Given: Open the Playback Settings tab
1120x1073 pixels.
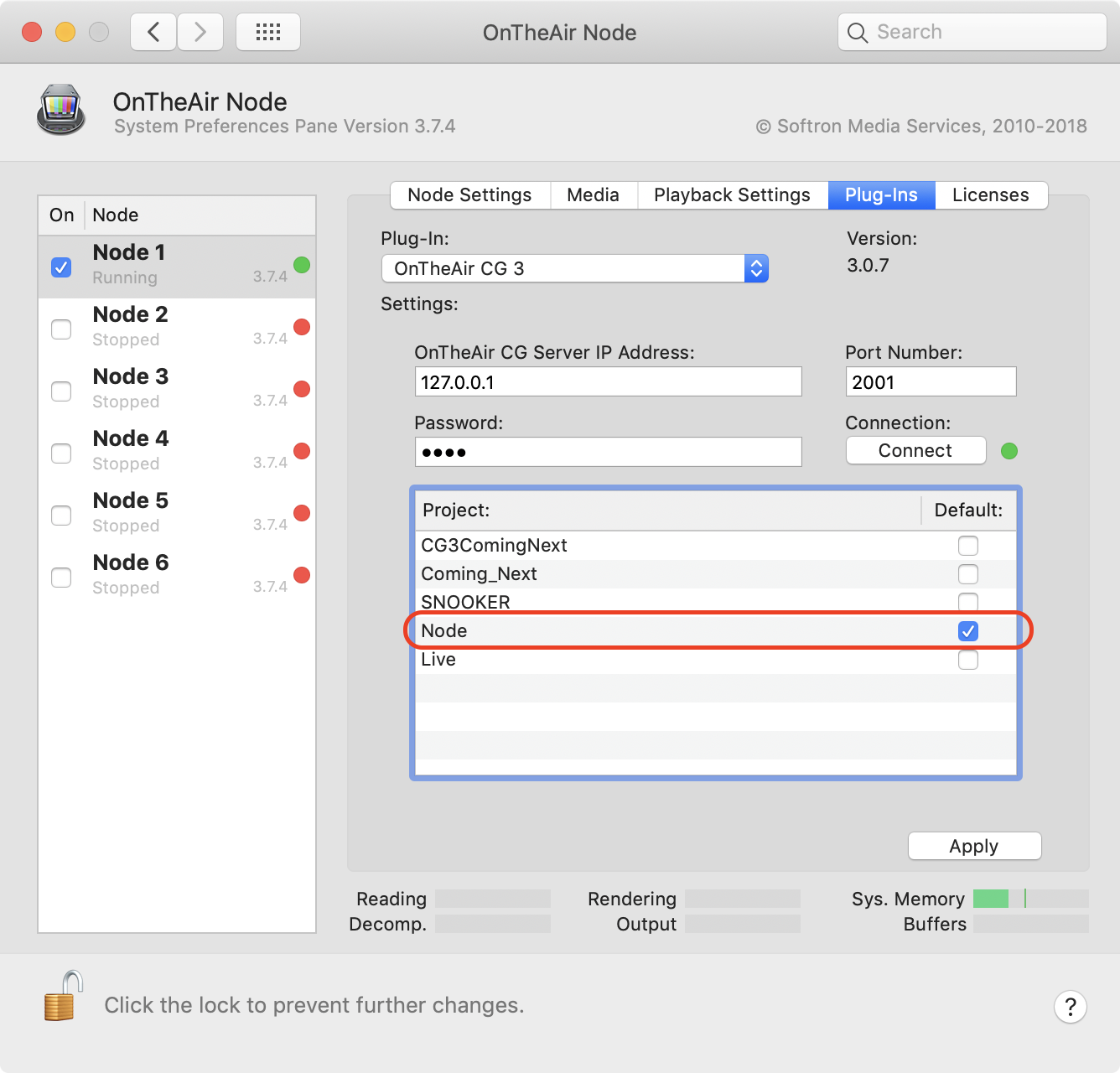Looking at the screenshot, I should tap(733, 194).
